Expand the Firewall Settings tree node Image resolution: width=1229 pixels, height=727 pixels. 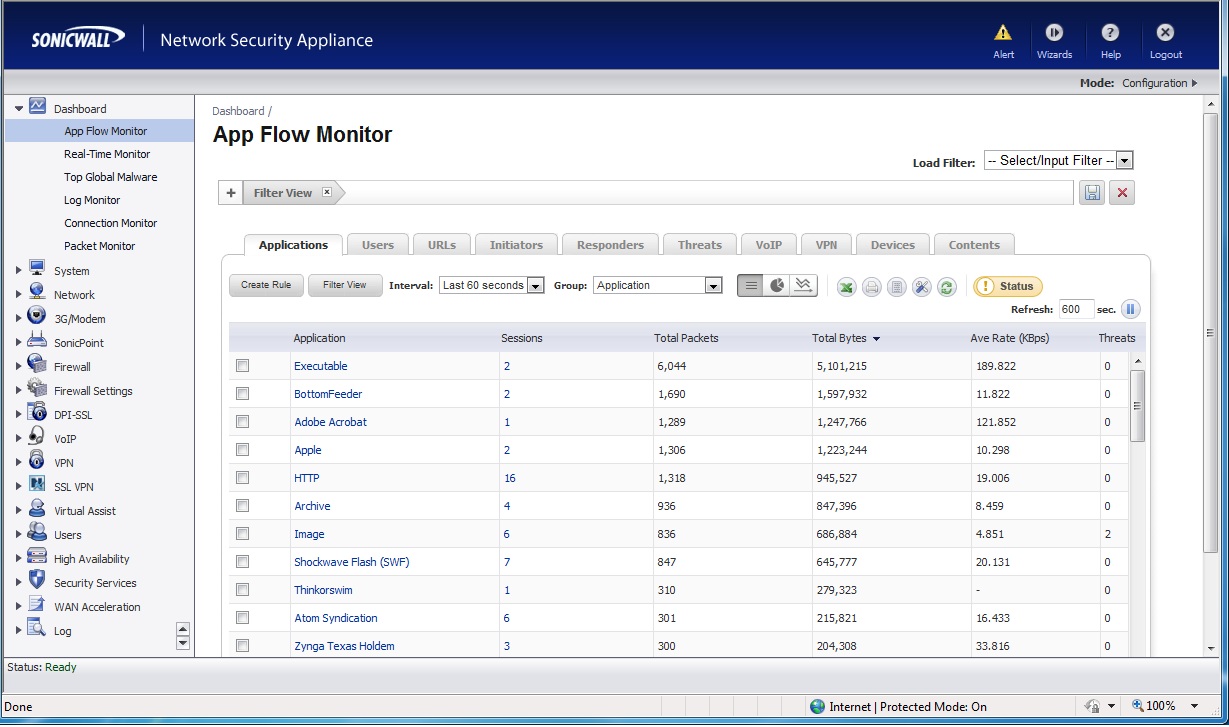[19, 391]
